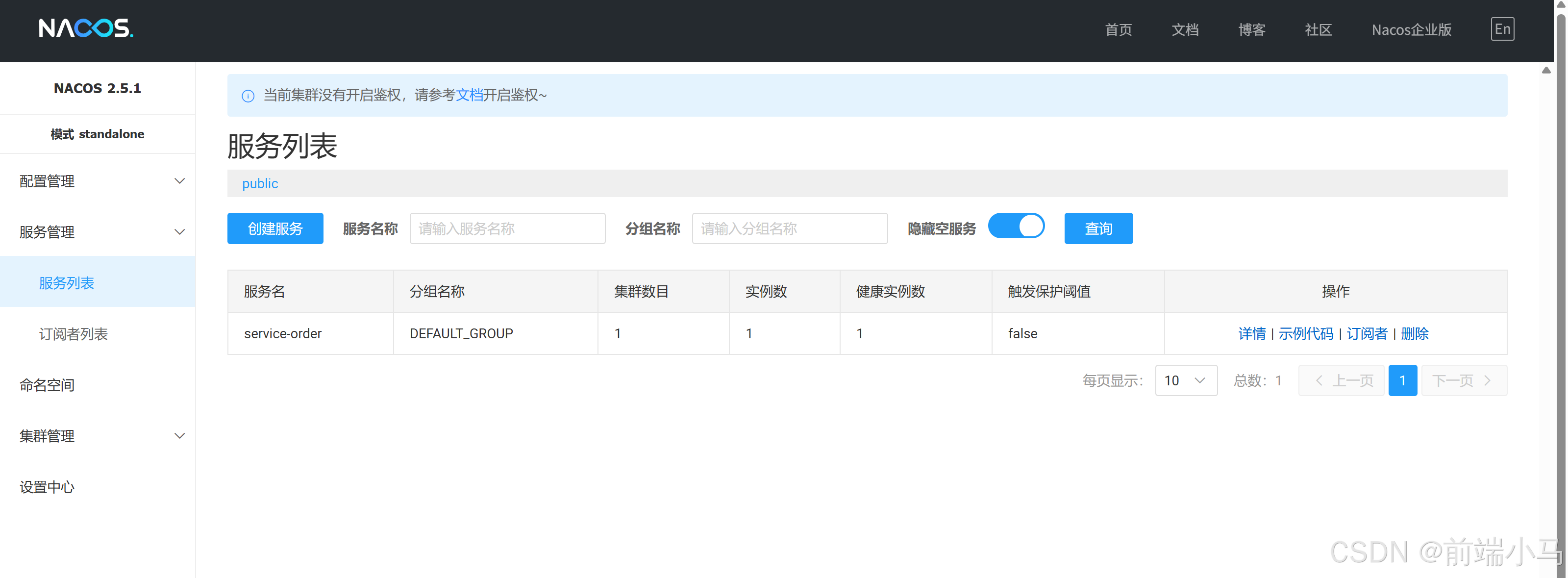
Task: Click the NACOS logo
Action: point(86,28)
